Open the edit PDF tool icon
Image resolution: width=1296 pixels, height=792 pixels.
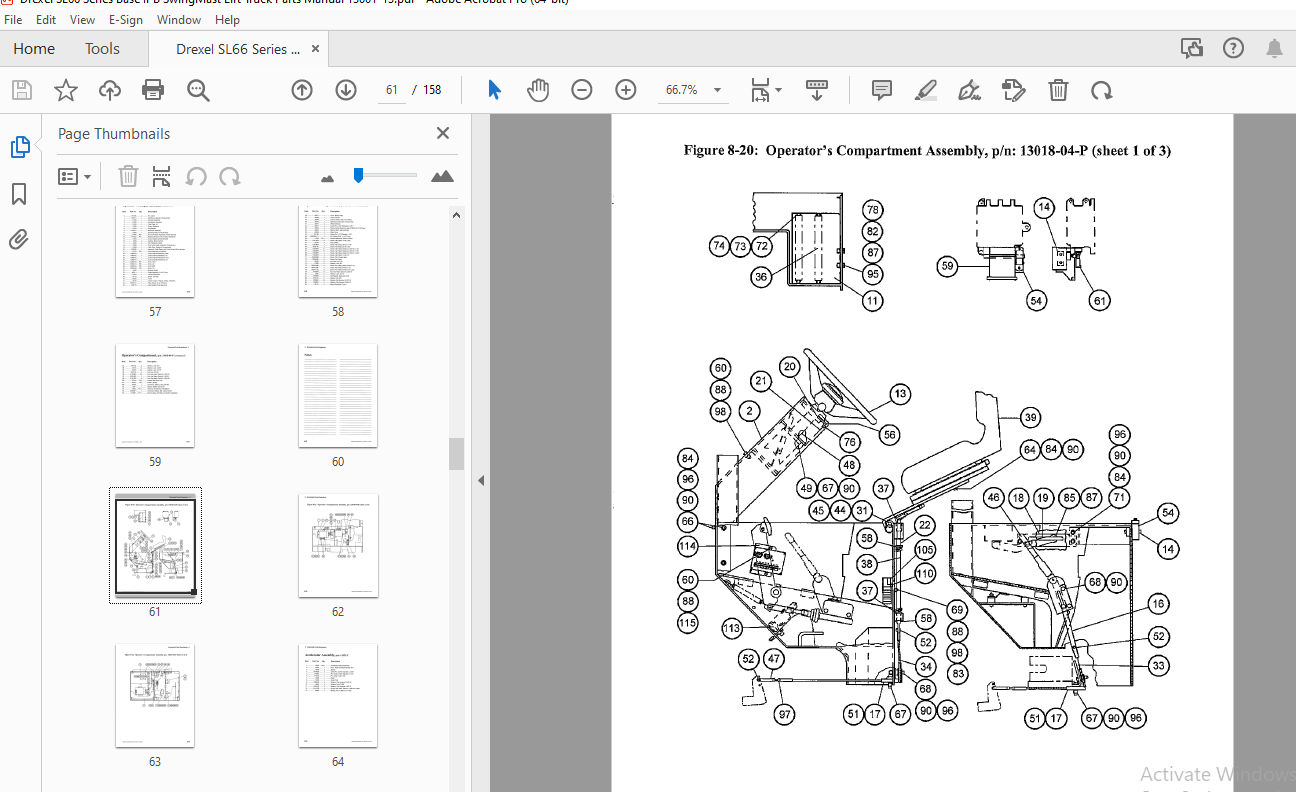(x=1014, y=90)
